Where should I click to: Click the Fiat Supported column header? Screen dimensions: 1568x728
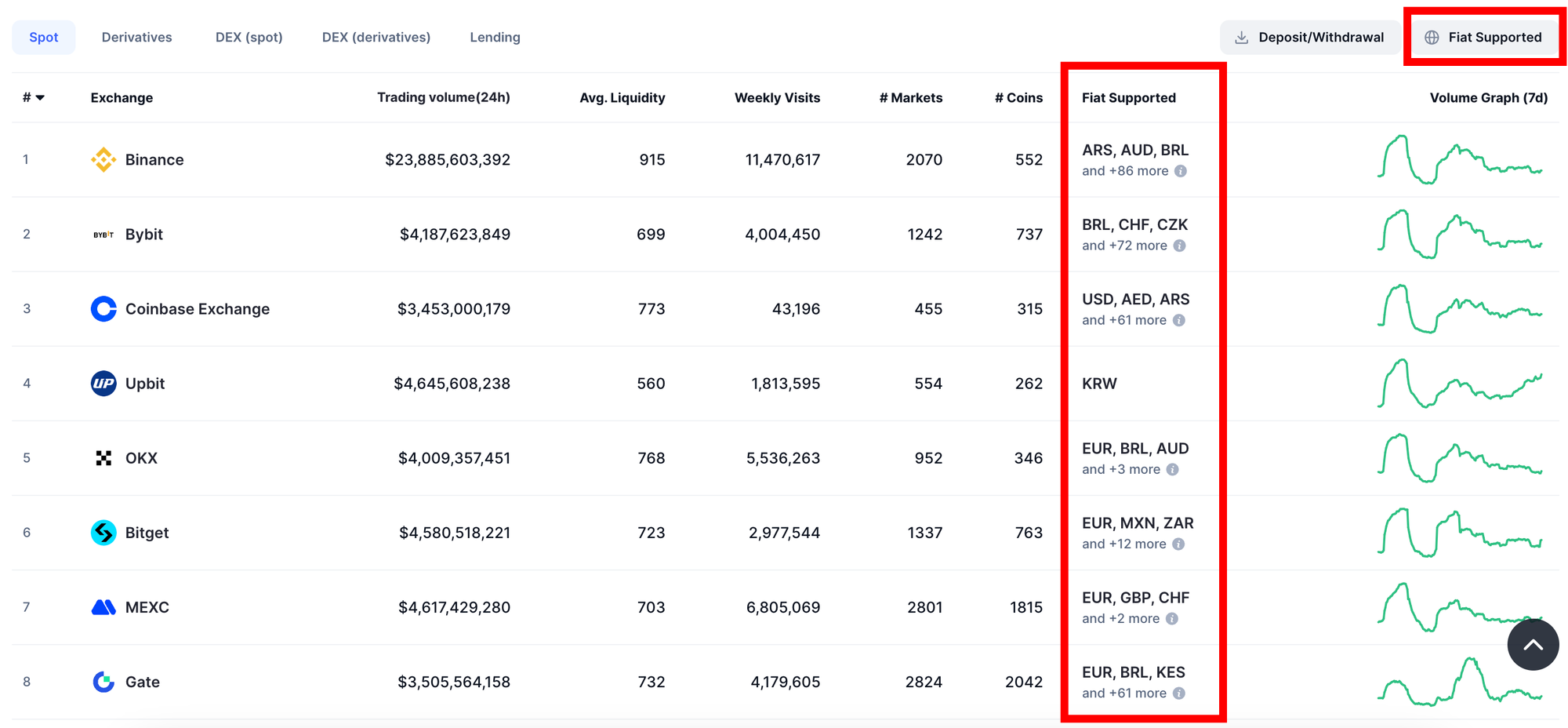pyautogui.click(x=1129, y=98)
